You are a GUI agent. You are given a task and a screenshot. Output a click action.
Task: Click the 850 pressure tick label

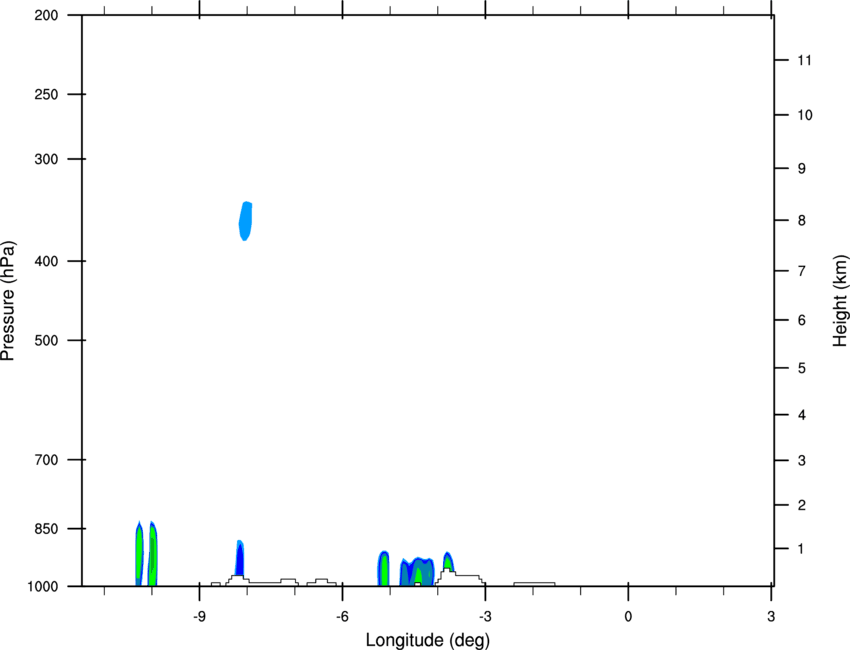click(46, 528)
